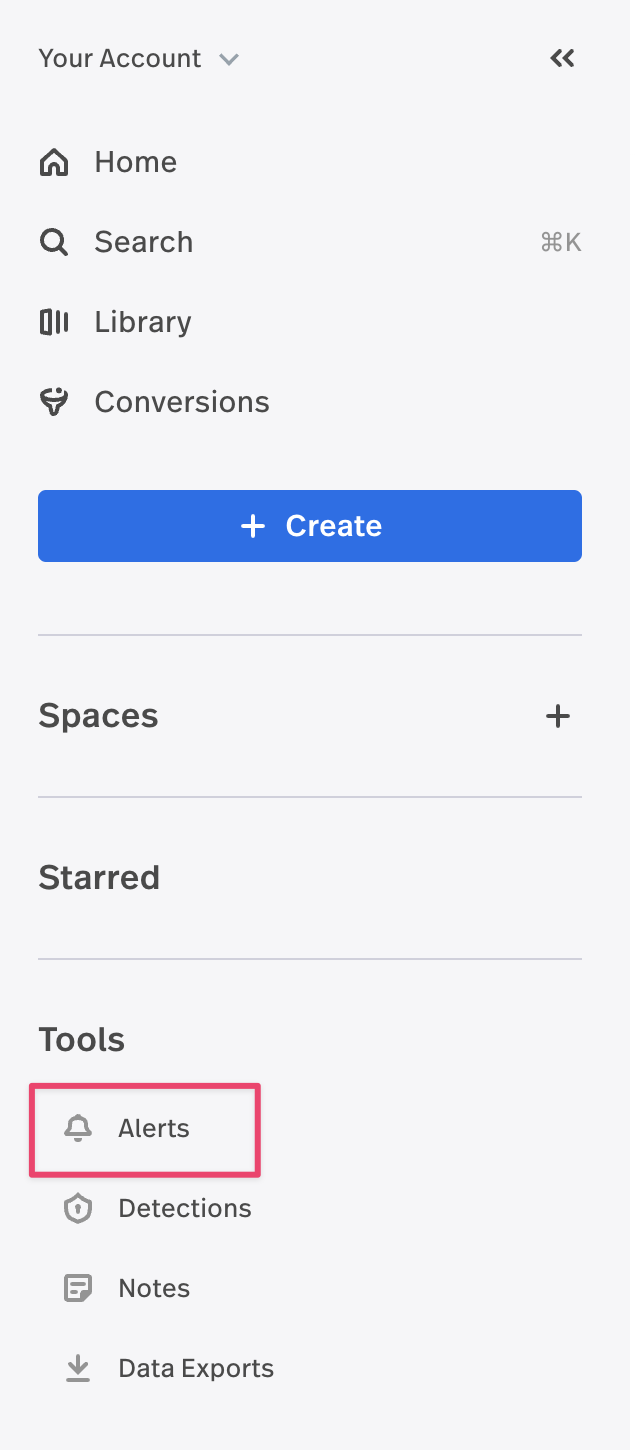
Task: Click the chevron beside Your Account
Action: pos(229,59)
